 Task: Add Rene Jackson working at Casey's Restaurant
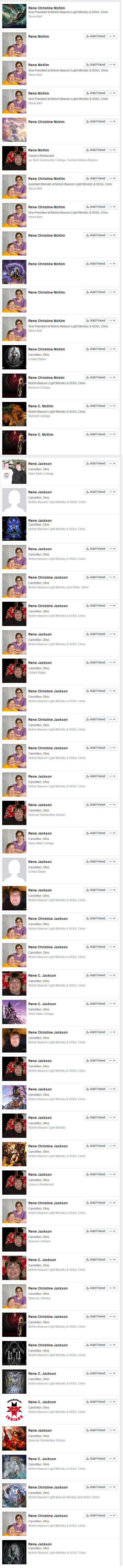[95, 1174]
